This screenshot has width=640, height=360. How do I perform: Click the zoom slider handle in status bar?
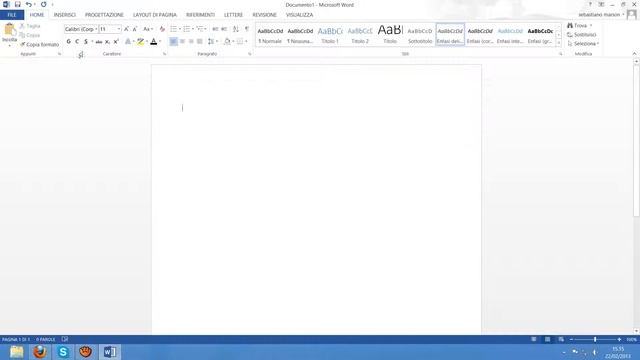(595, 339)
